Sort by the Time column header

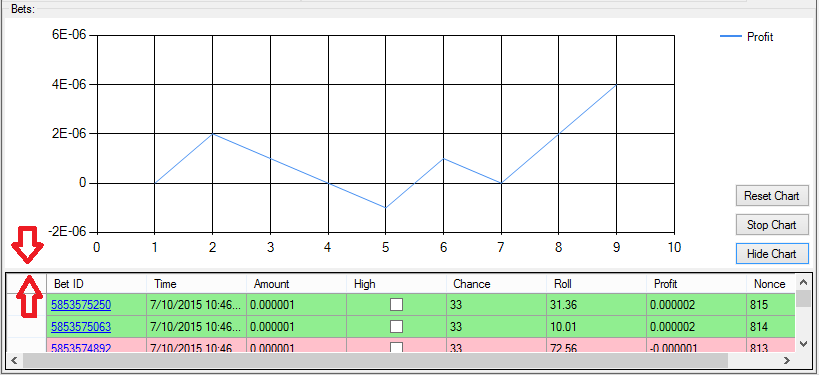196,284
